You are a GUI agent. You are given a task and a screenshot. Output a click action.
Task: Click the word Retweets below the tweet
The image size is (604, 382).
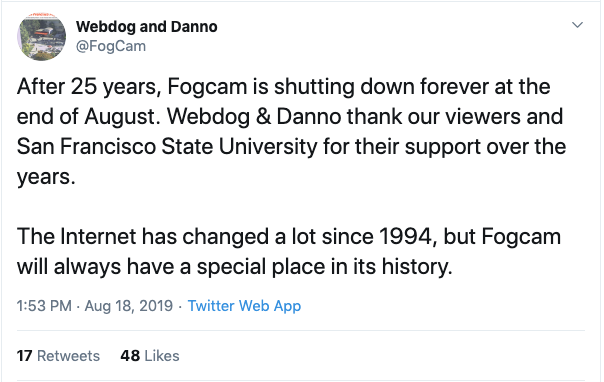pos(68,356)
